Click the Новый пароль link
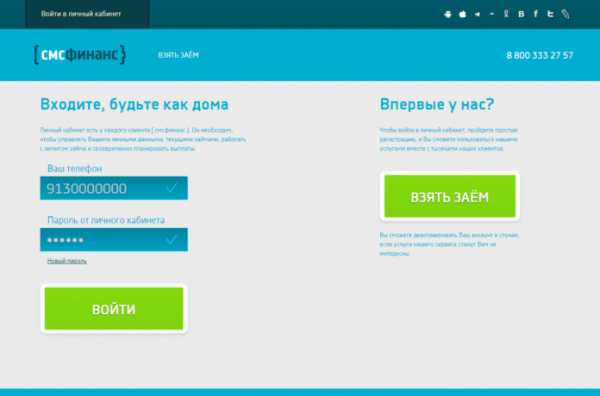Viewport: 600px width, 396px height. 67,261
